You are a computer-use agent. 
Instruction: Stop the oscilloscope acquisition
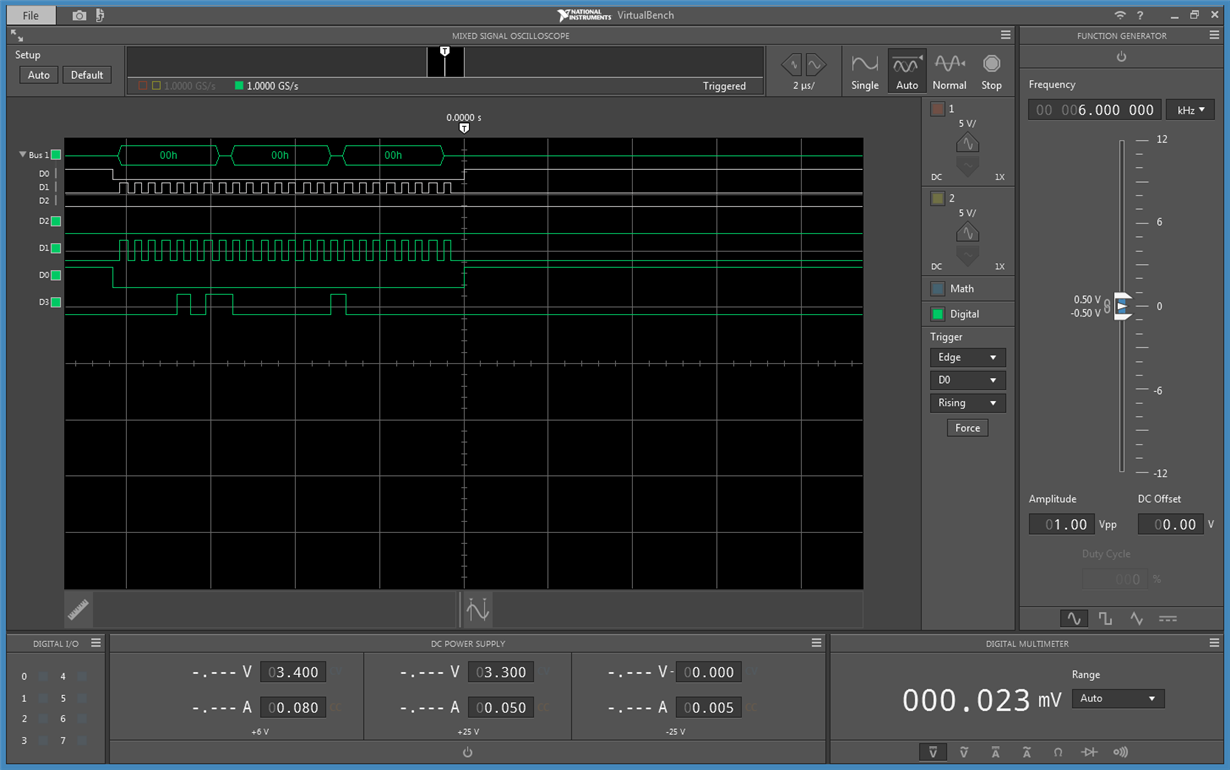coord(991,72)
